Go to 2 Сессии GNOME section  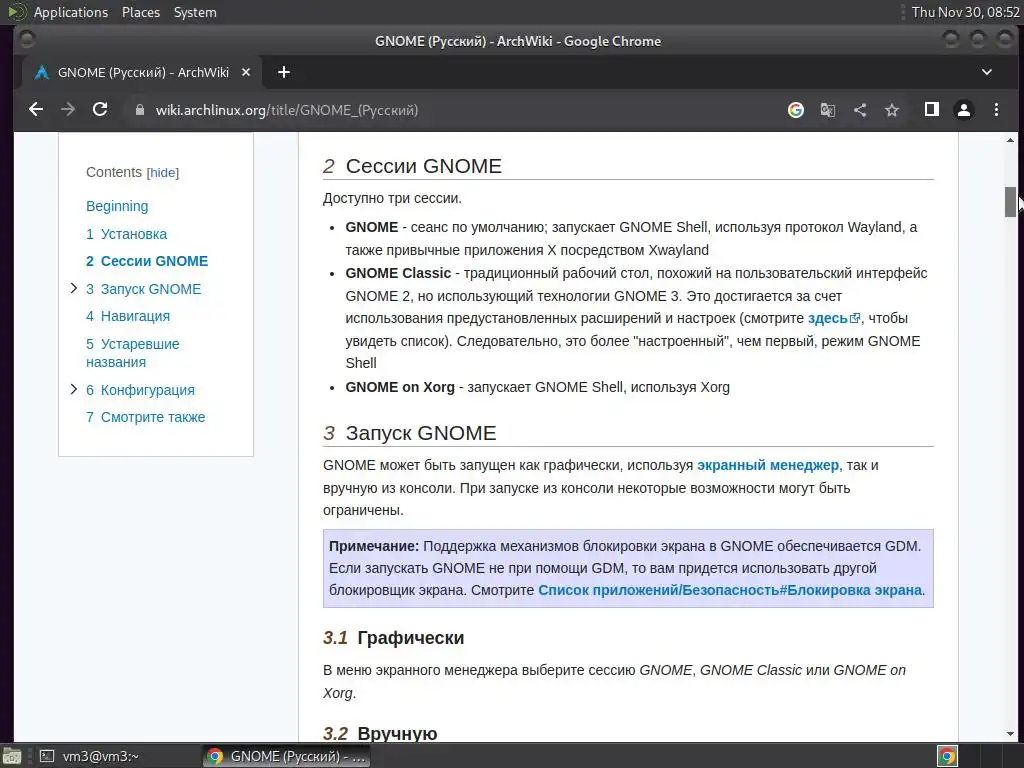(147, 261)
